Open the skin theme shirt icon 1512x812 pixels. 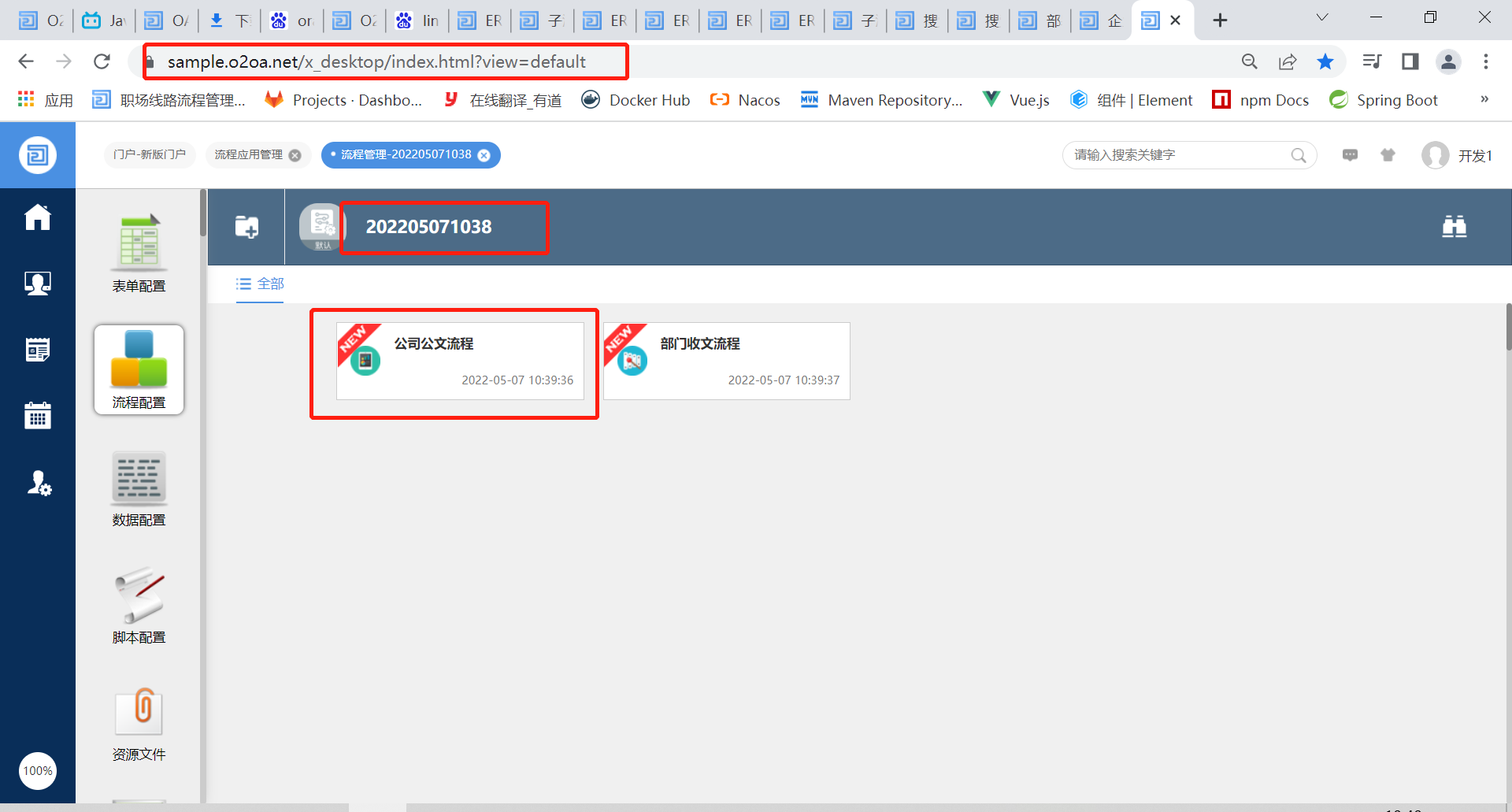point(1388,155)
